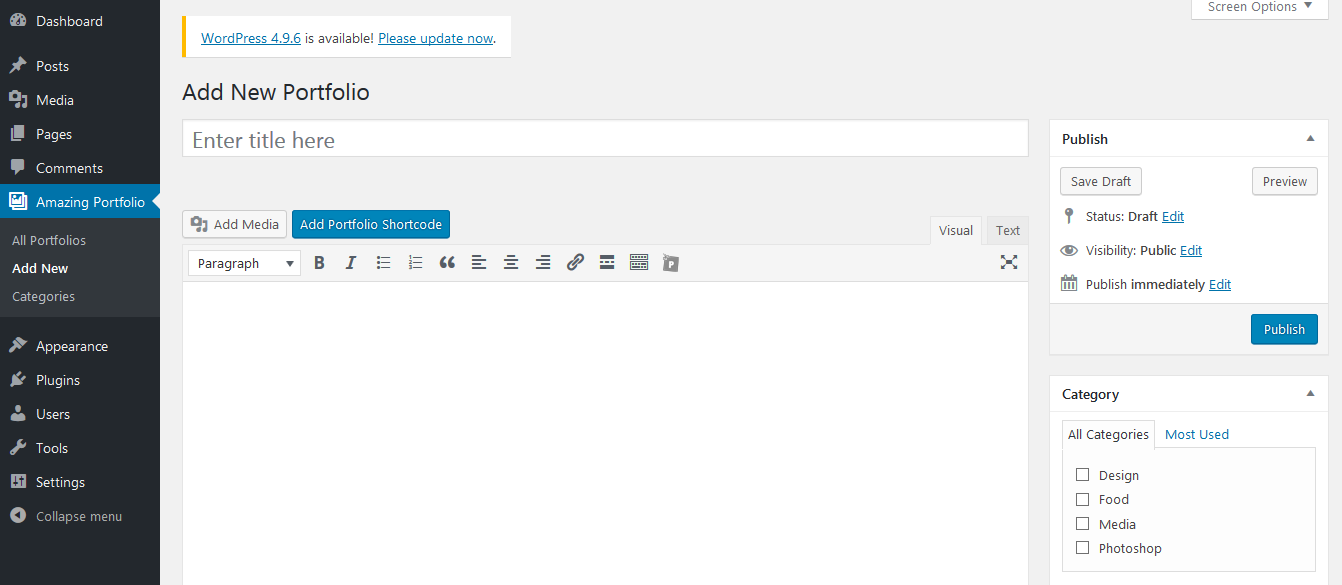This screenshot has width=1342, height=585.
Task: Align text center
Action: 511,263
